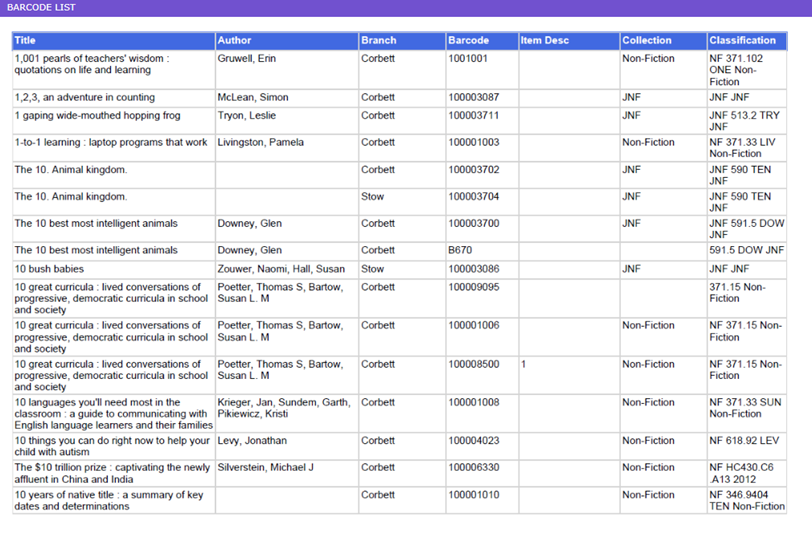Click classification 'NF 371.33 SUN Non-Fiction'
Image resolution: width=812 pixels, height=539 pixels.
click(x=745, y=408)
